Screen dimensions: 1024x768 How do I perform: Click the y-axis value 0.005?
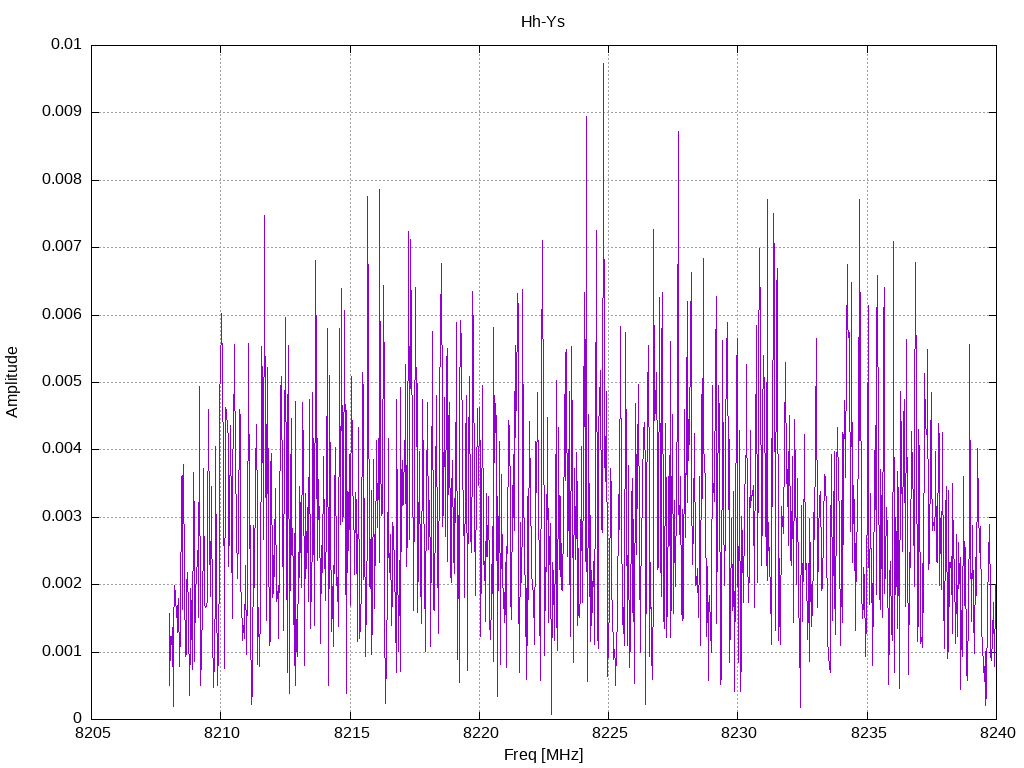click(62, 382)
